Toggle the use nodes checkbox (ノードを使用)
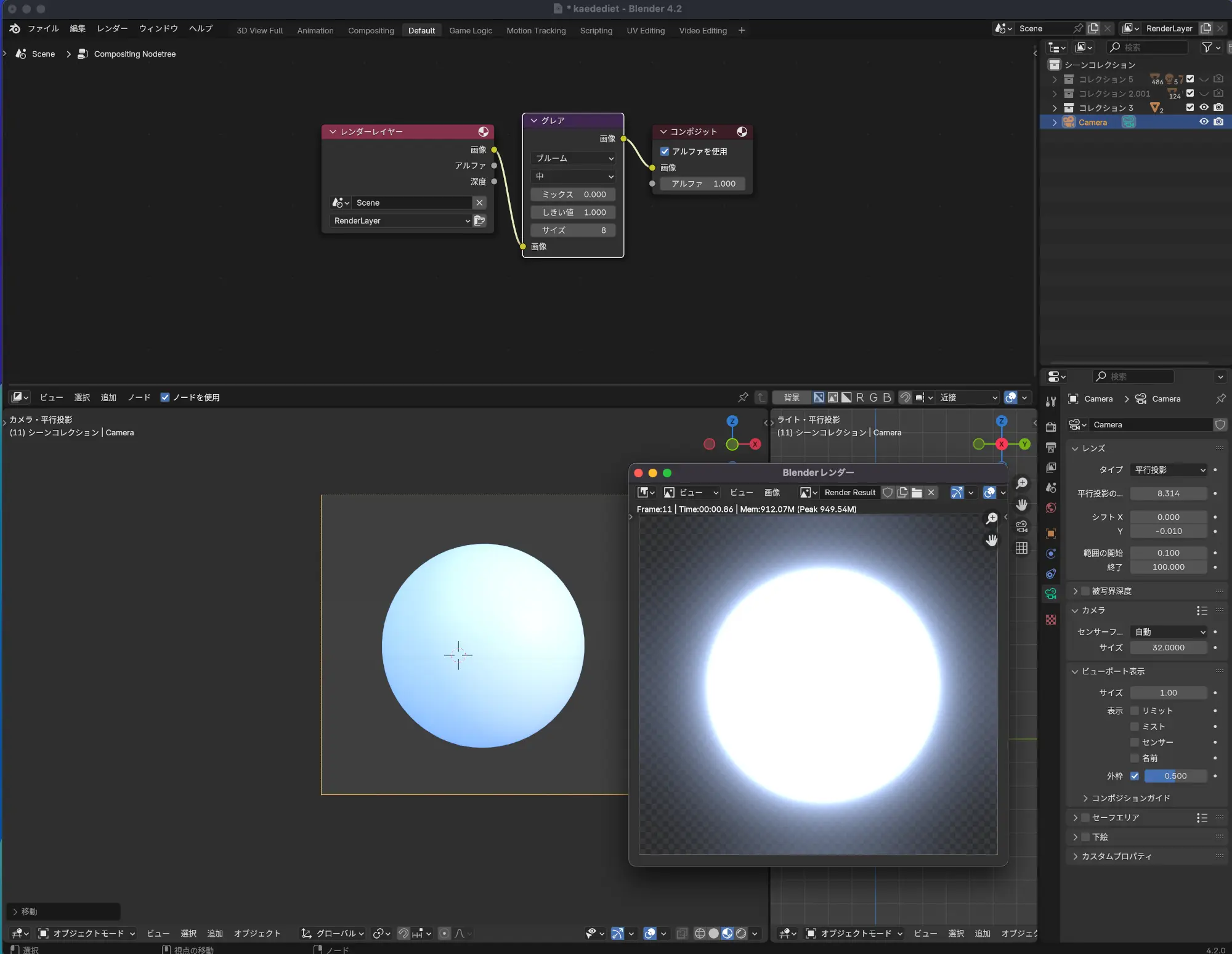Viewport: 1232px width, 954px height. point(164,397)
